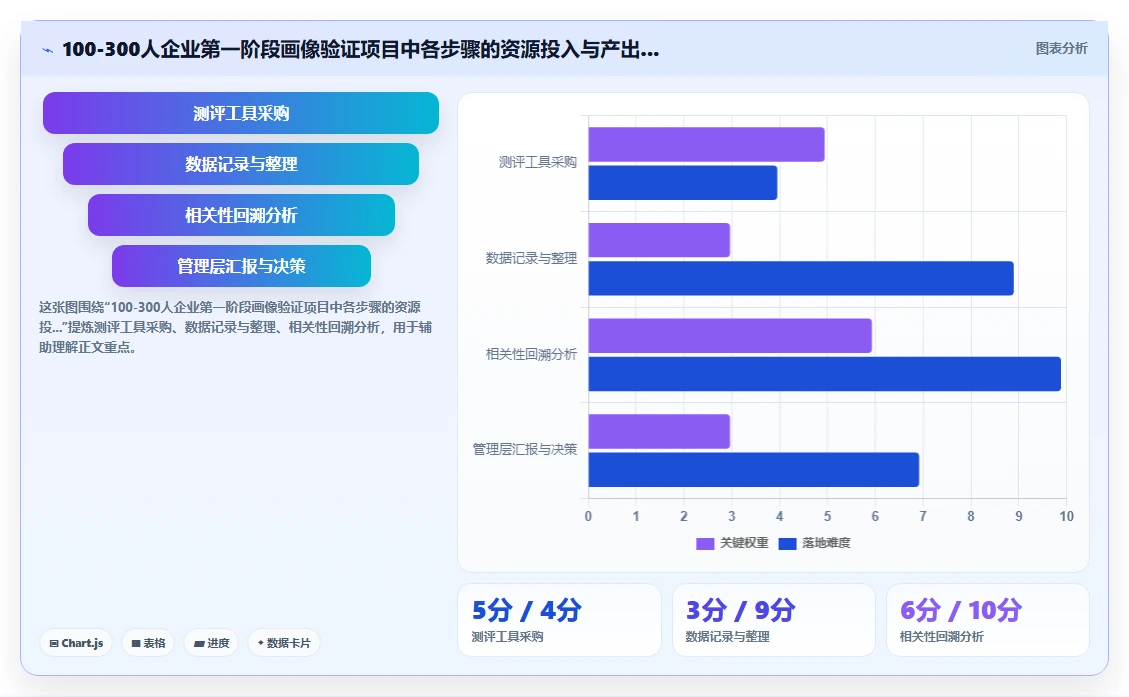Click the description paragraph starting 这张图围绕

coord(235,328)
